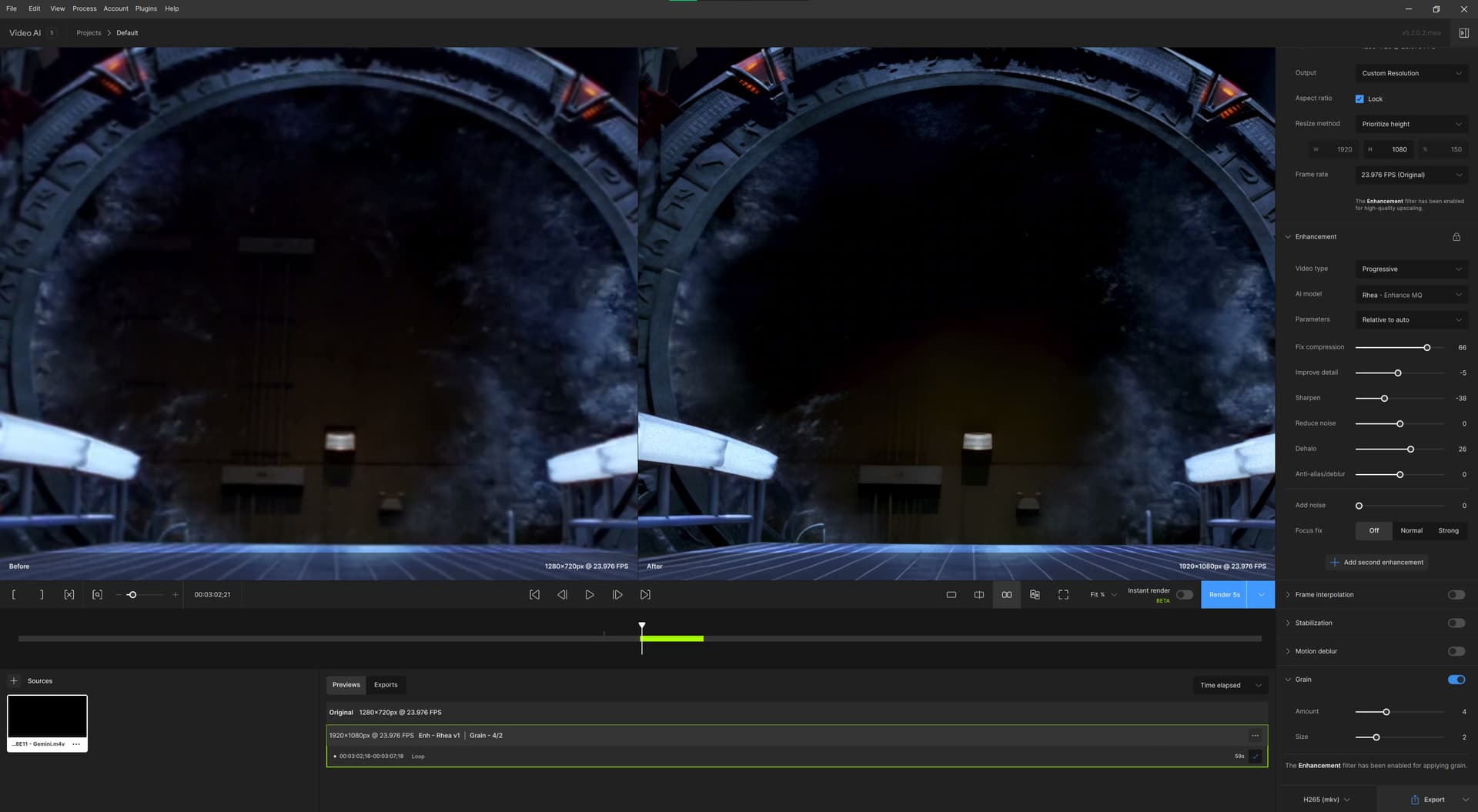Select the split view layout icon

pyautogui.click(x=979, y=595)
